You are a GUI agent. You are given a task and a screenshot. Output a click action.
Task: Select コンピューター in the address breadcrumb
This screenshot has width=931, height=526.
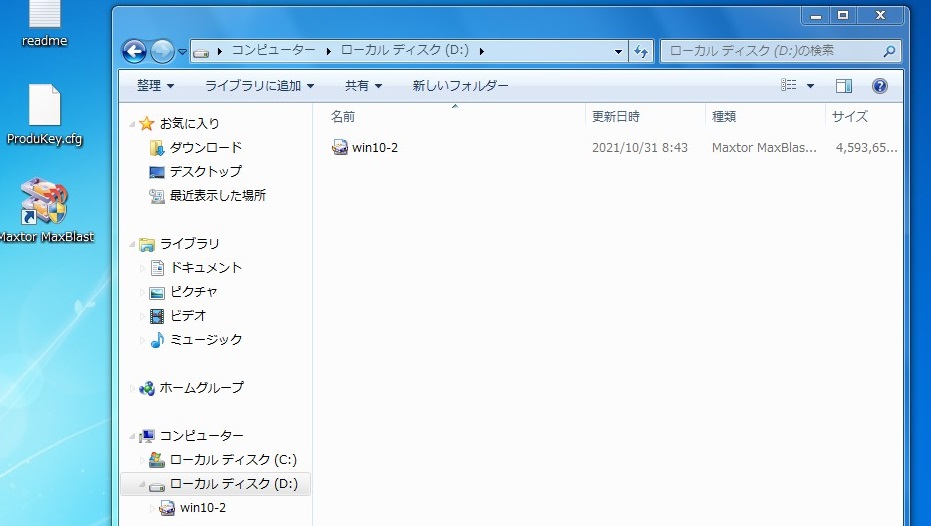[x=273, y=50]
